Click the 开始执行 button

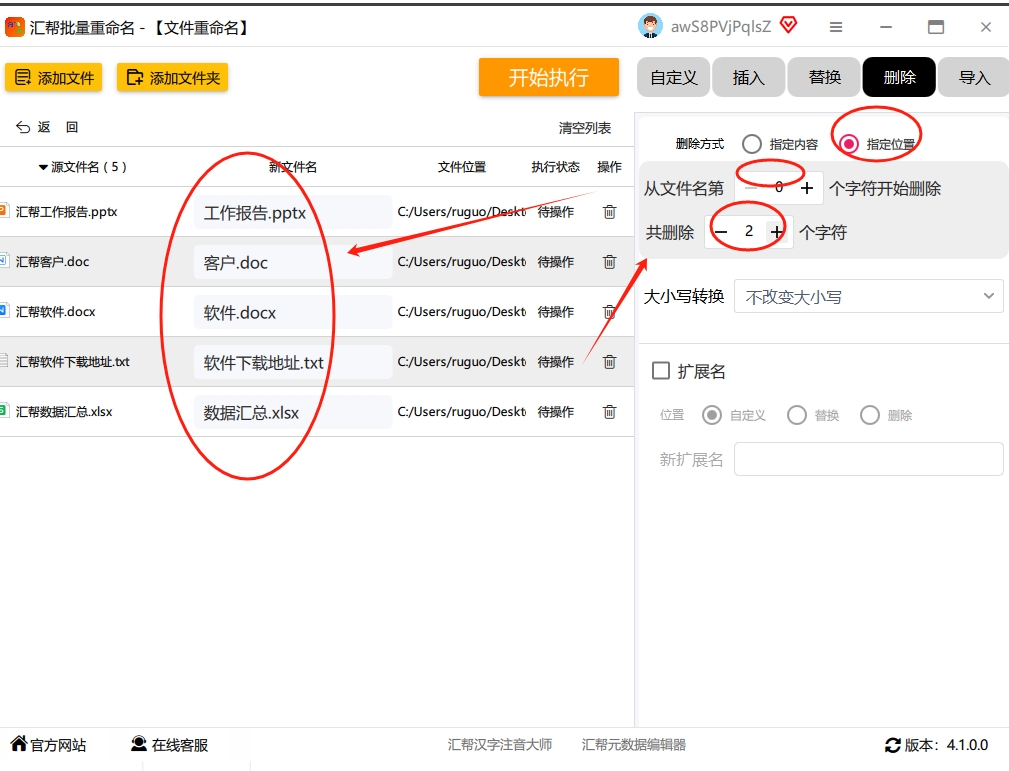[549, 77]
